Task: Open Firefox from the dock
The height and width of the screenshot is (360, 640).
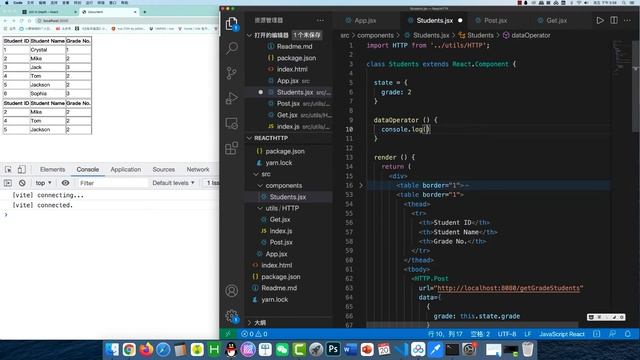Action: pos(146,349)
